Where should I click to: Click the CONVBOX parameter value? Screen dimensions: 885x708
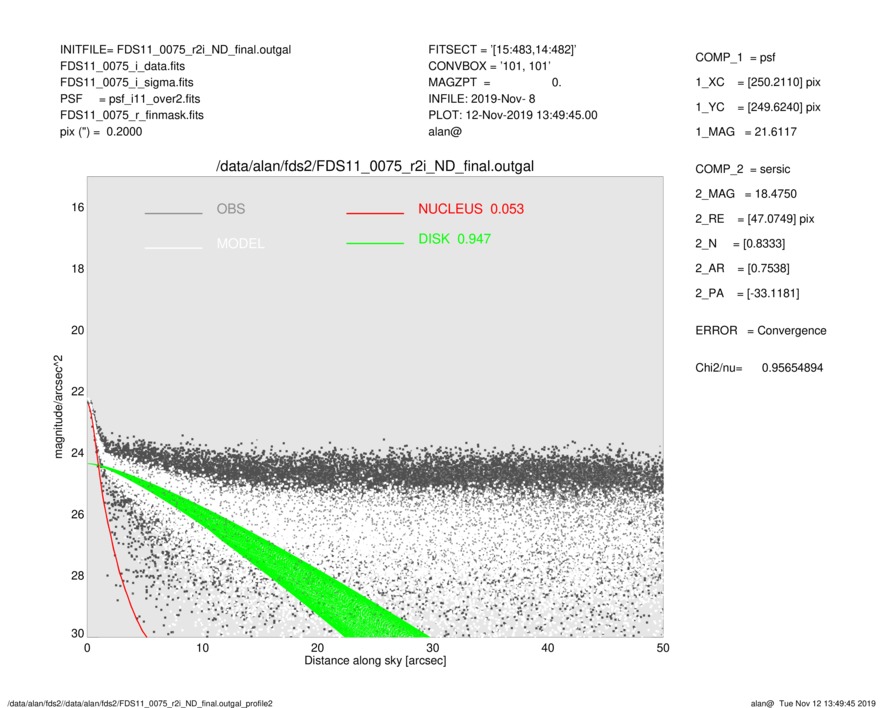point(520,66)
